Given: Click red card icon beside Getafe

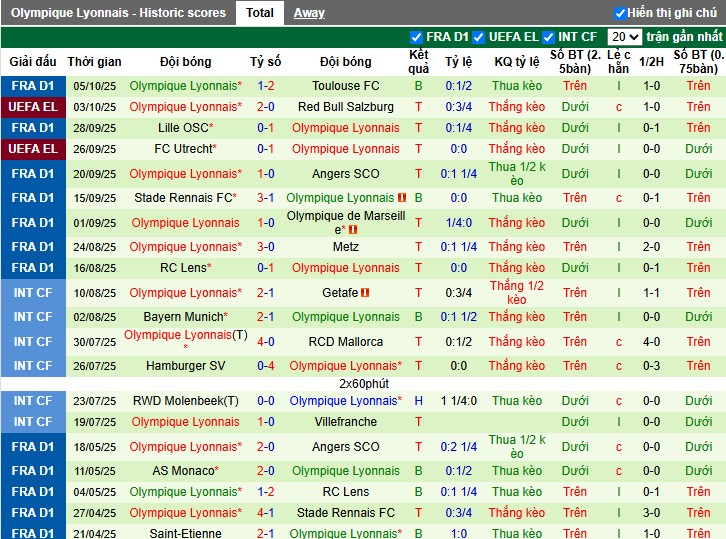Looking at the screenshot, I should [365, 293].
